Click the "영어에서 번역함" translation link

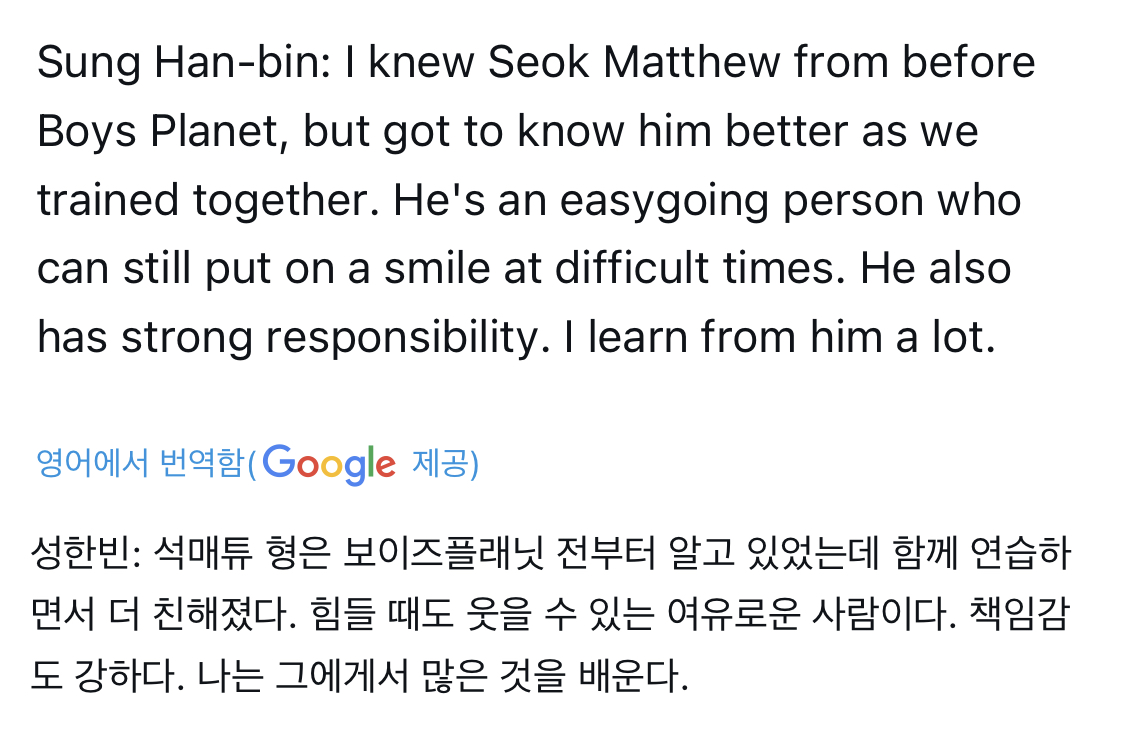coord(140,464)
